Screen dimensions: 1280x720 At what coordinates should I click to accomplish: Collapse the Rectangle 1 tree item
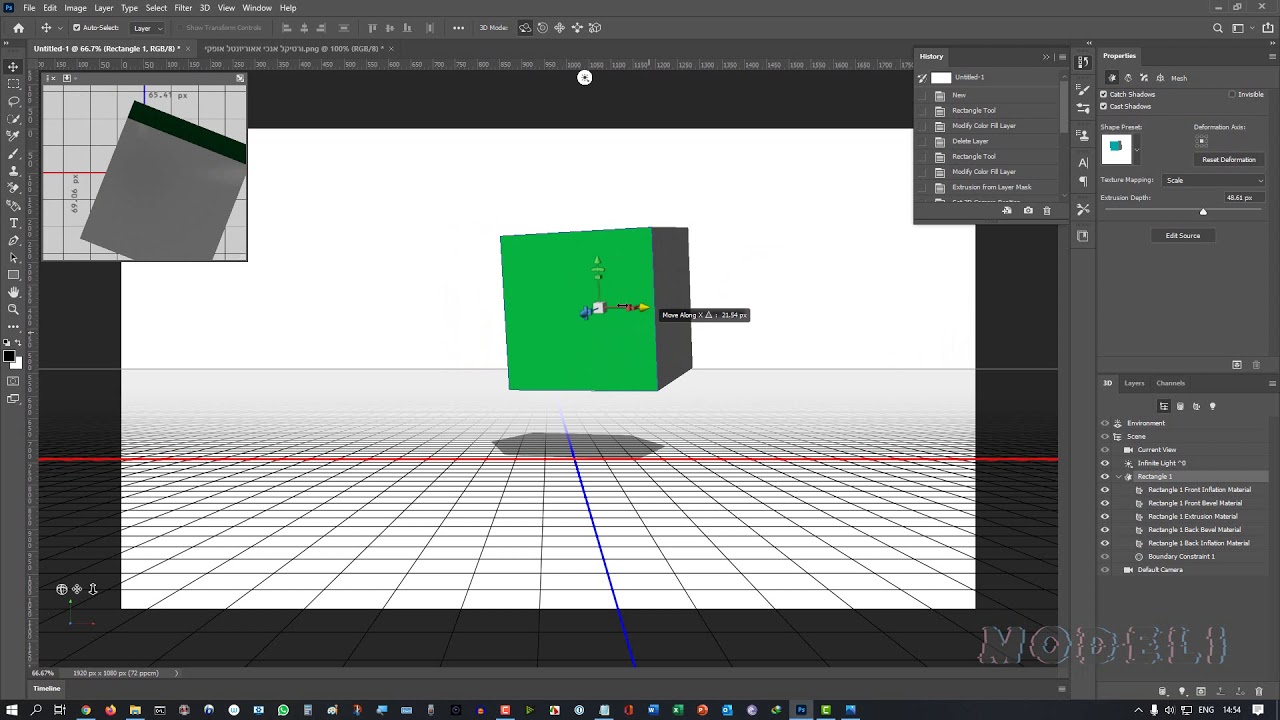point(1119,477)
